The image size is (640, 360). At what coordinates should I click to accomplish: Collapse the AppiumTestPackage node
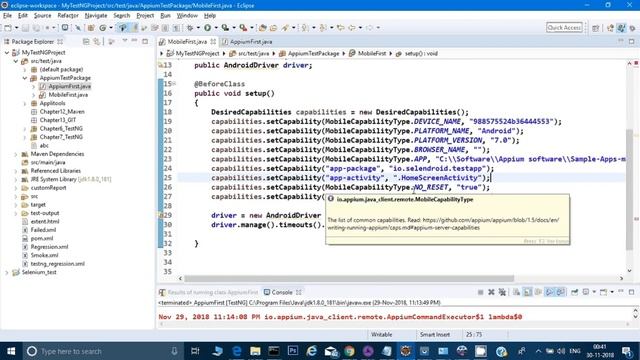click(x=24, y=78)
